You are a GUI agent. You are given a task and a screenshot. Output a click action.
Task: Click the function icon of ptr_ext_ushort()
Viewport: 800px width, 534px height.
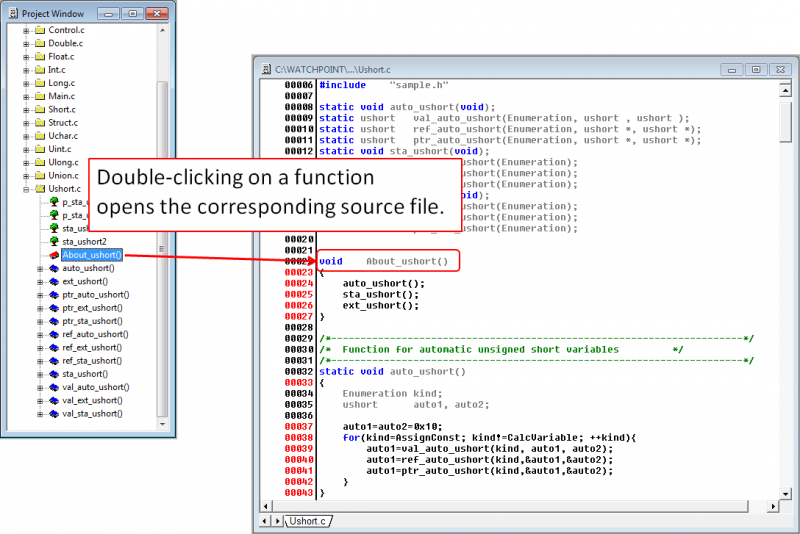(54, 308)
